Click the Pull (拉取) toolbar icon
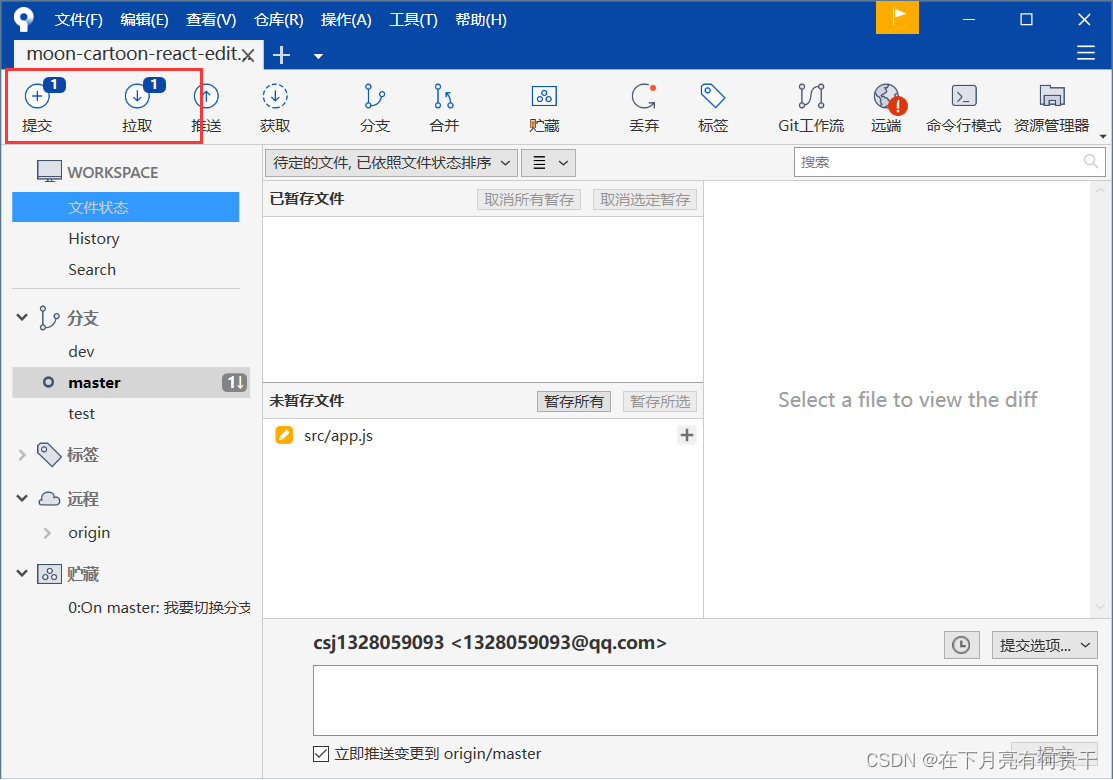 [x=137, y=106]
